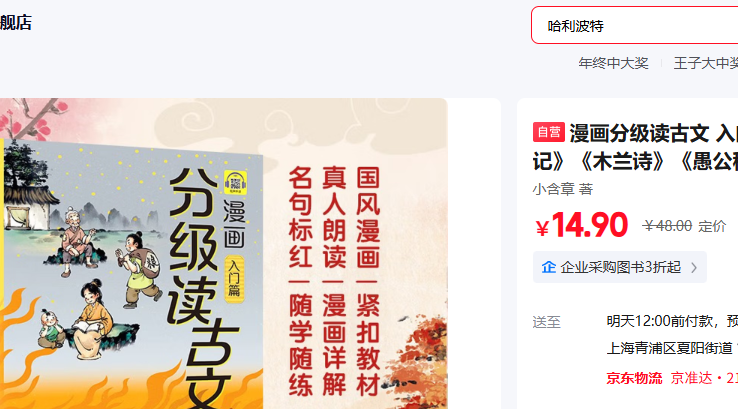
Task: Click the 京东物流 logistics label
Action: (634, 378)
